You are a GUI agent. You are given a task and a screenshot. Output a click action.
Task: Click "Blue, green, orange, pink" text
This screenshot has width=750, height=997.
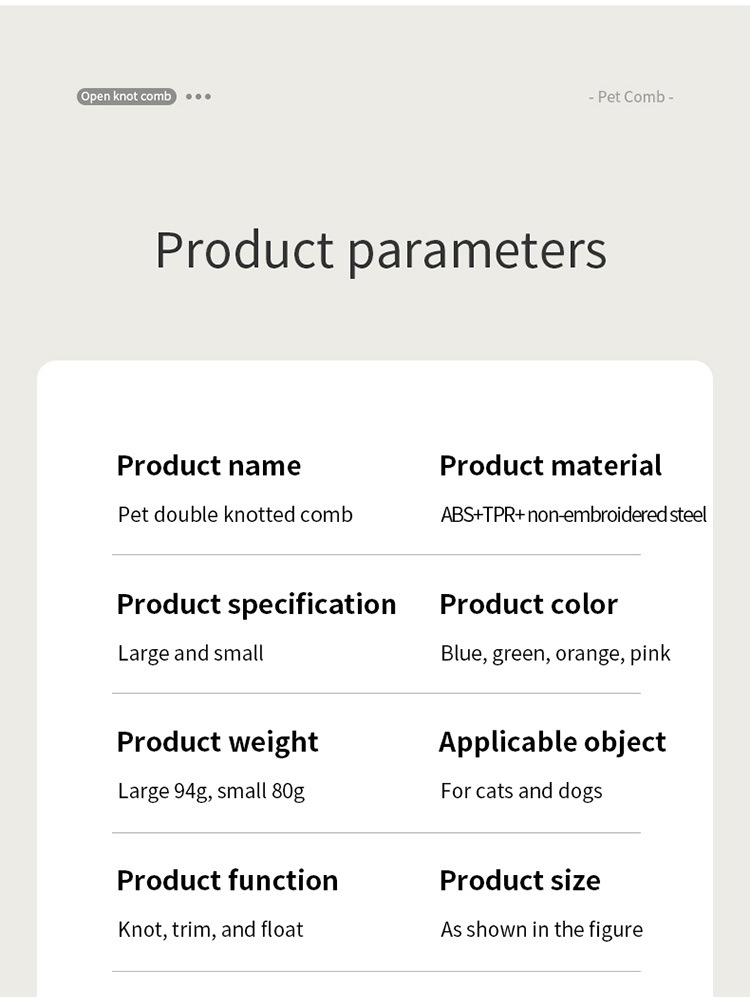[555, 654]
